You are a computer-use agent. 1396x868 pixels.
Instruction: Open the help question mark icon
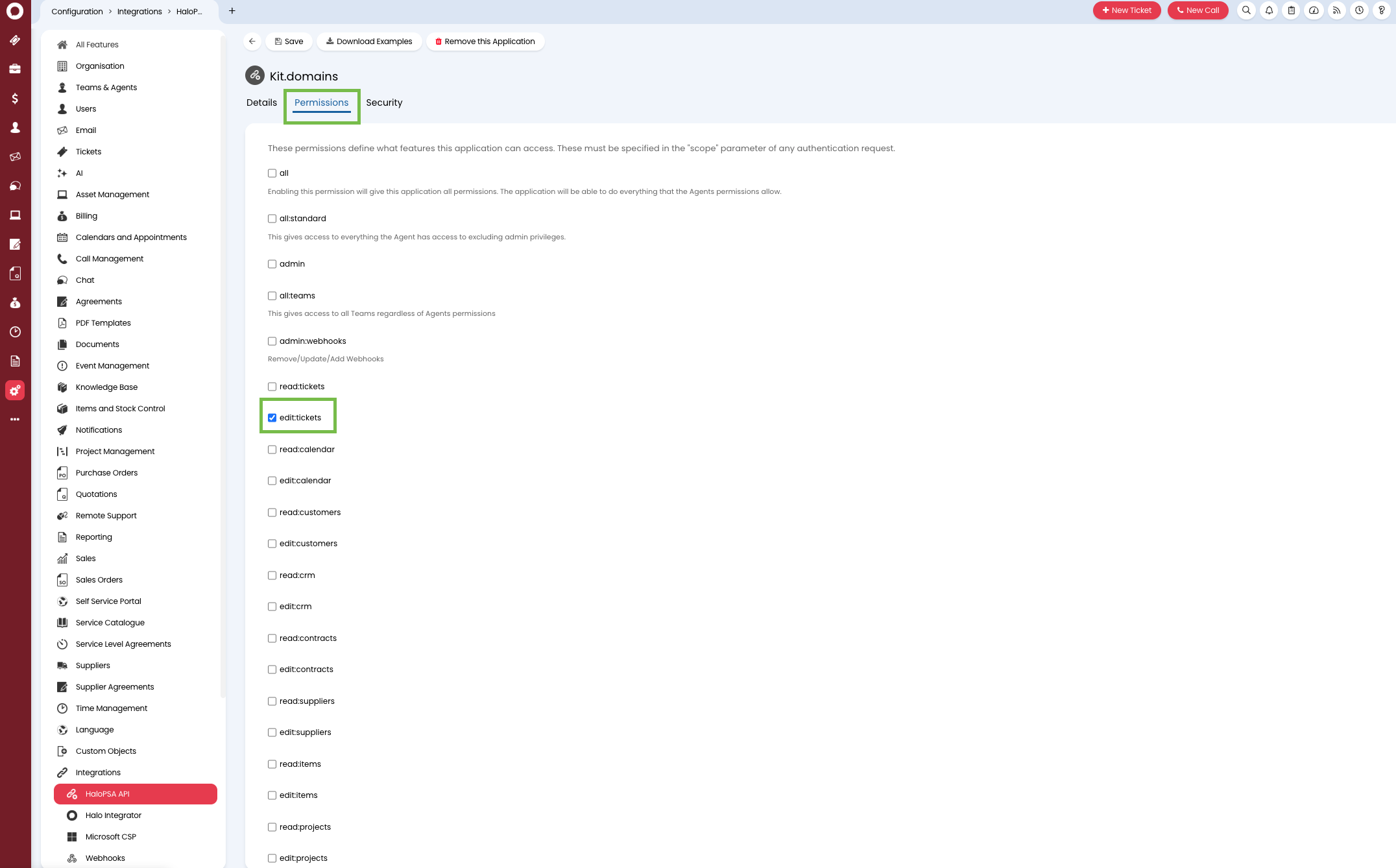(x=1381, y=10)
